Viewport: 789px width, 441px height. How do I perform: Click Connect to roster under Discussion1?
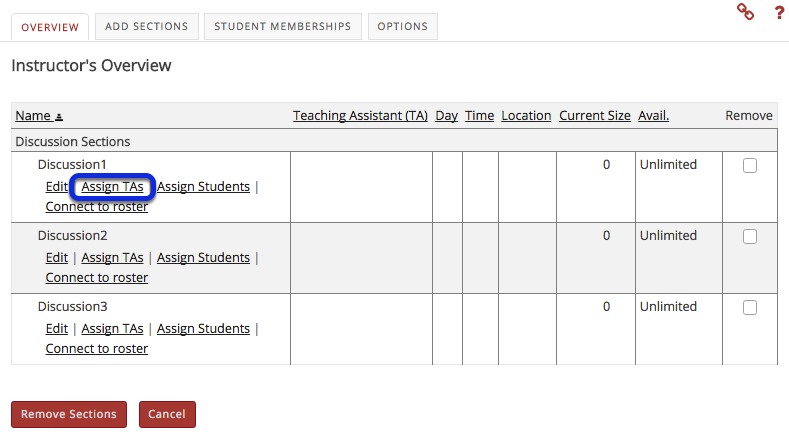coord(97,206)
